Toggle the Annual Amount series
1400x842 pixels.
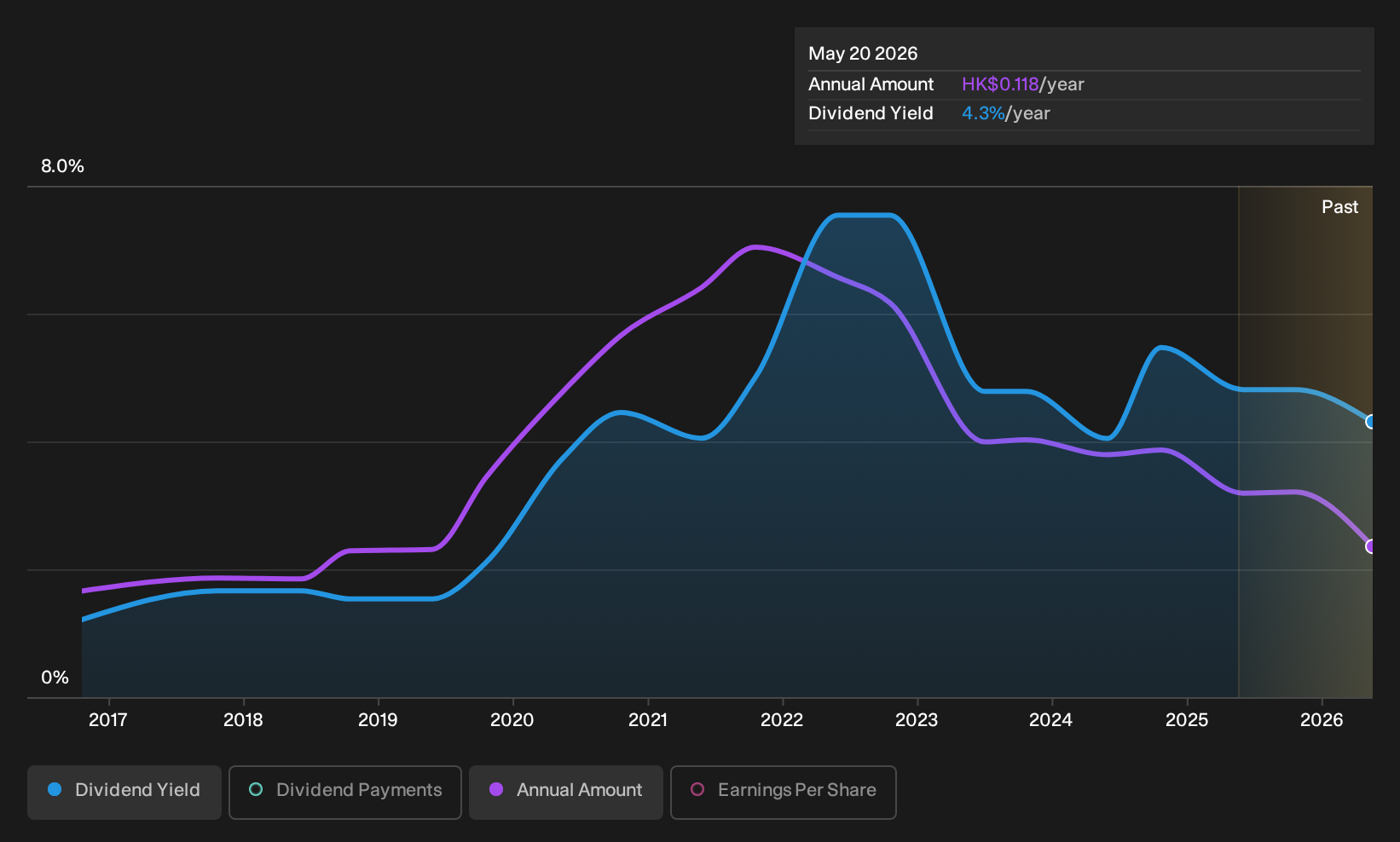pos(566,793)
